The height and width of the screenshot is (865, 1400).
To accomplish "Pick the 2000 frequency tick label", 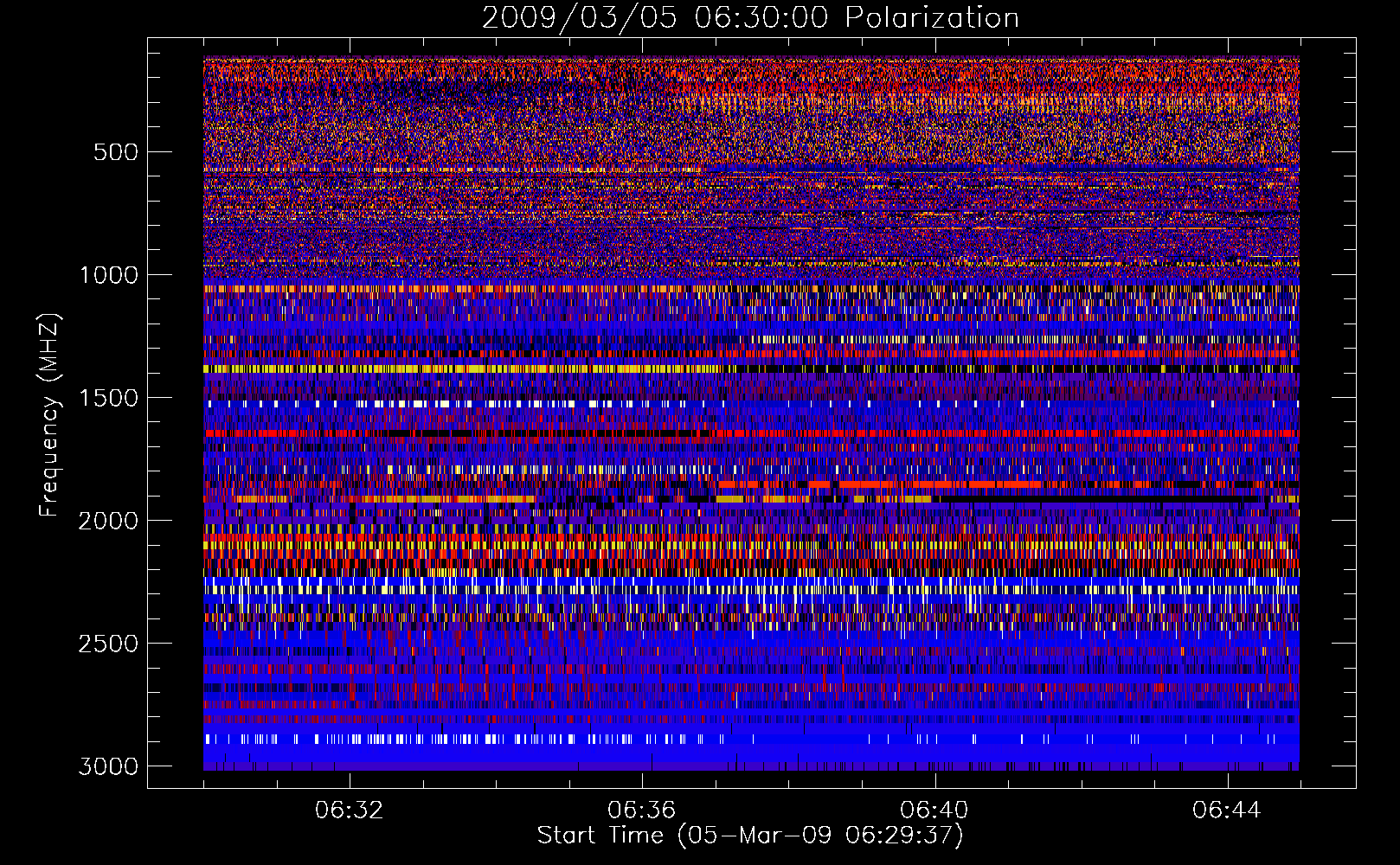I will coord(108,521).
